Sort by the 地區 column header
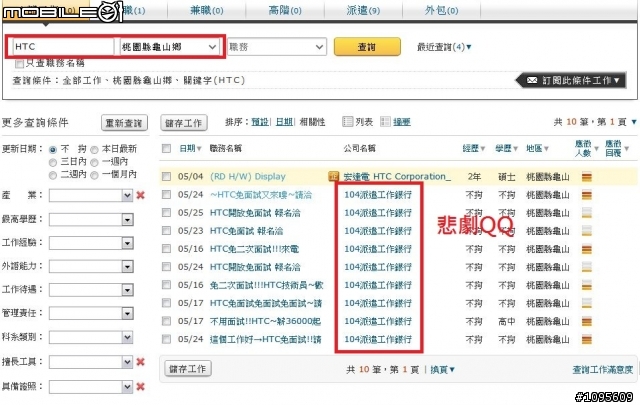This screenshot has height=405, width=640. coord(537,148)
